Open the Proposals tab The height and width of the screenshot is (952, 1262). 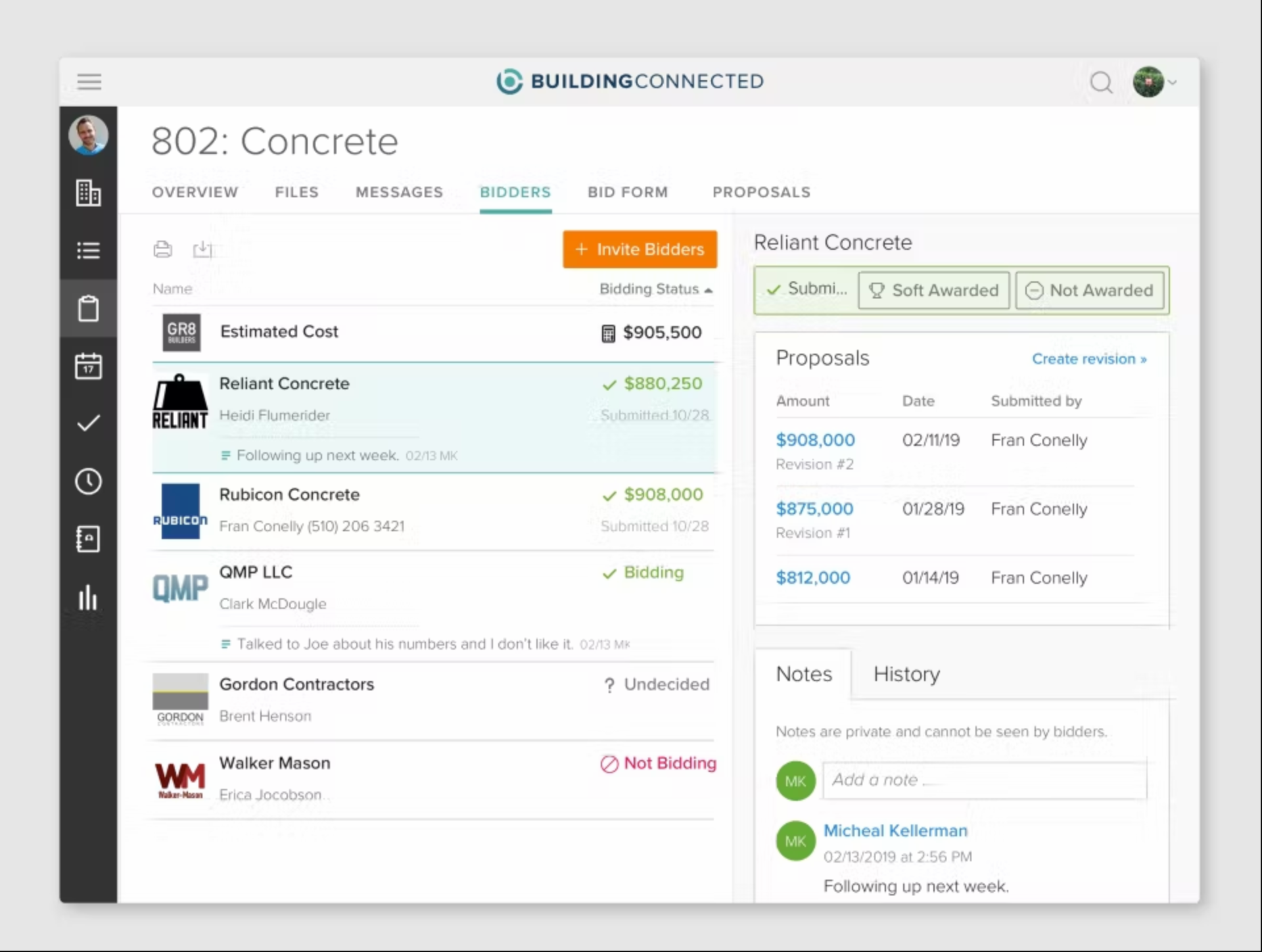pyautogui.click(x=761, y=192)
